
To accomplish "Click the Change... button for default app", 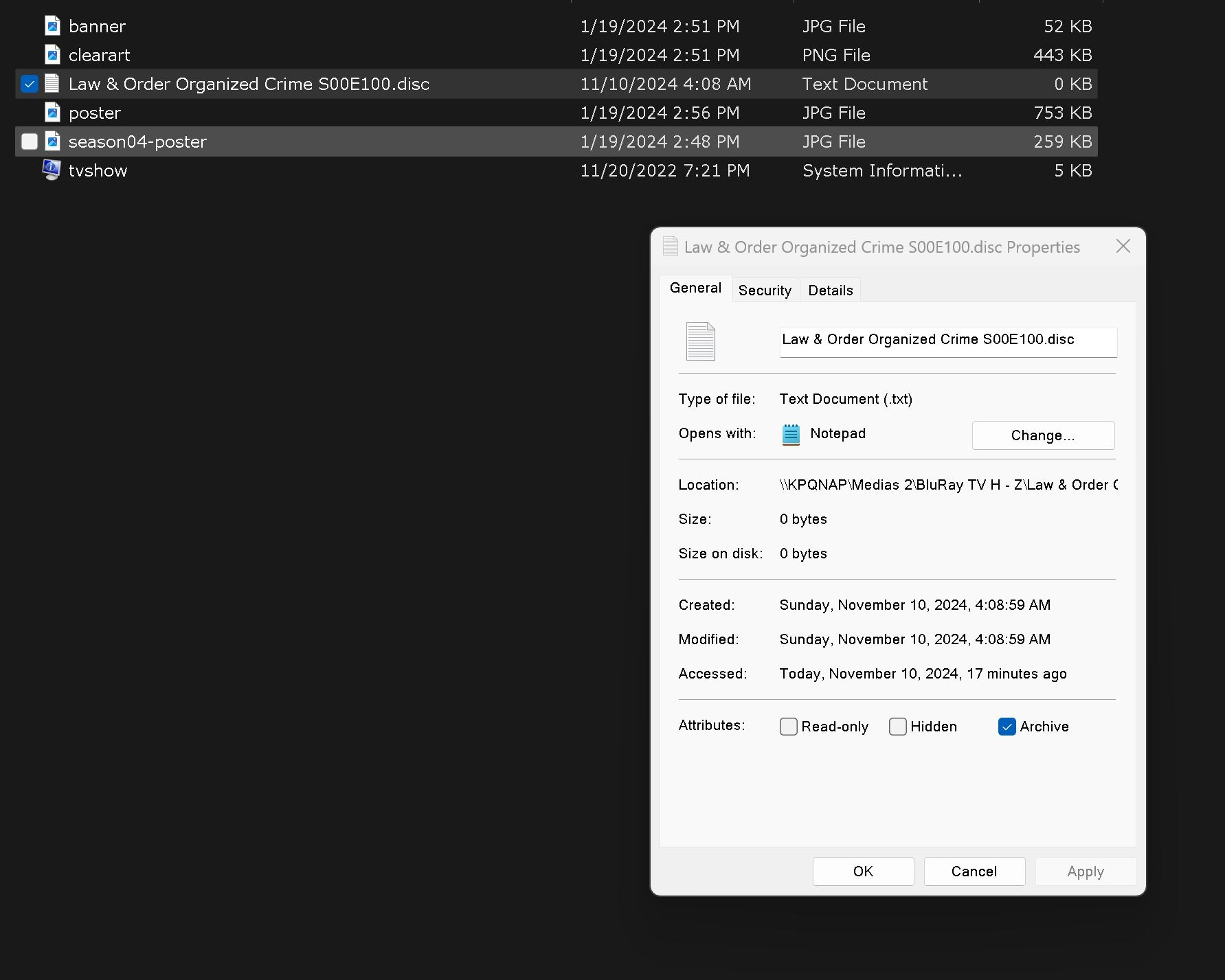I will pyautogui.click(x=1042, y=435).
